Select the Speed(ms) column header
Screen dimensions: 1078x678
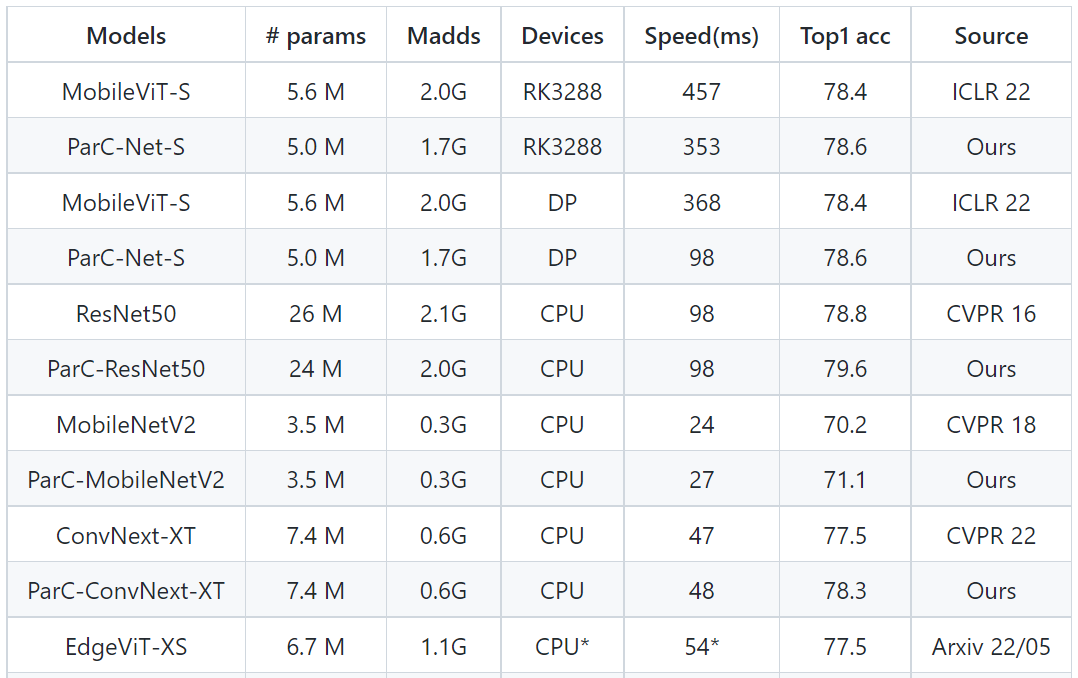click(x=701, y=36)
